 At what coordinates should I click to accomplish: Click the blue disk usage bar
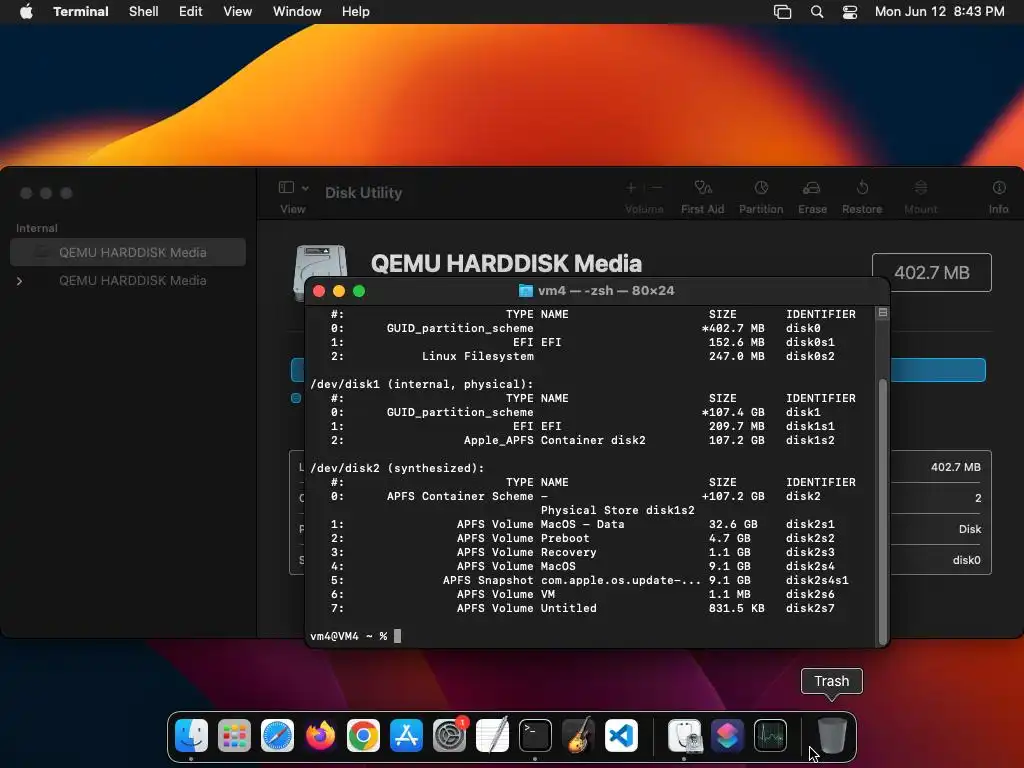pyautogui.click(x=938, y=370)
